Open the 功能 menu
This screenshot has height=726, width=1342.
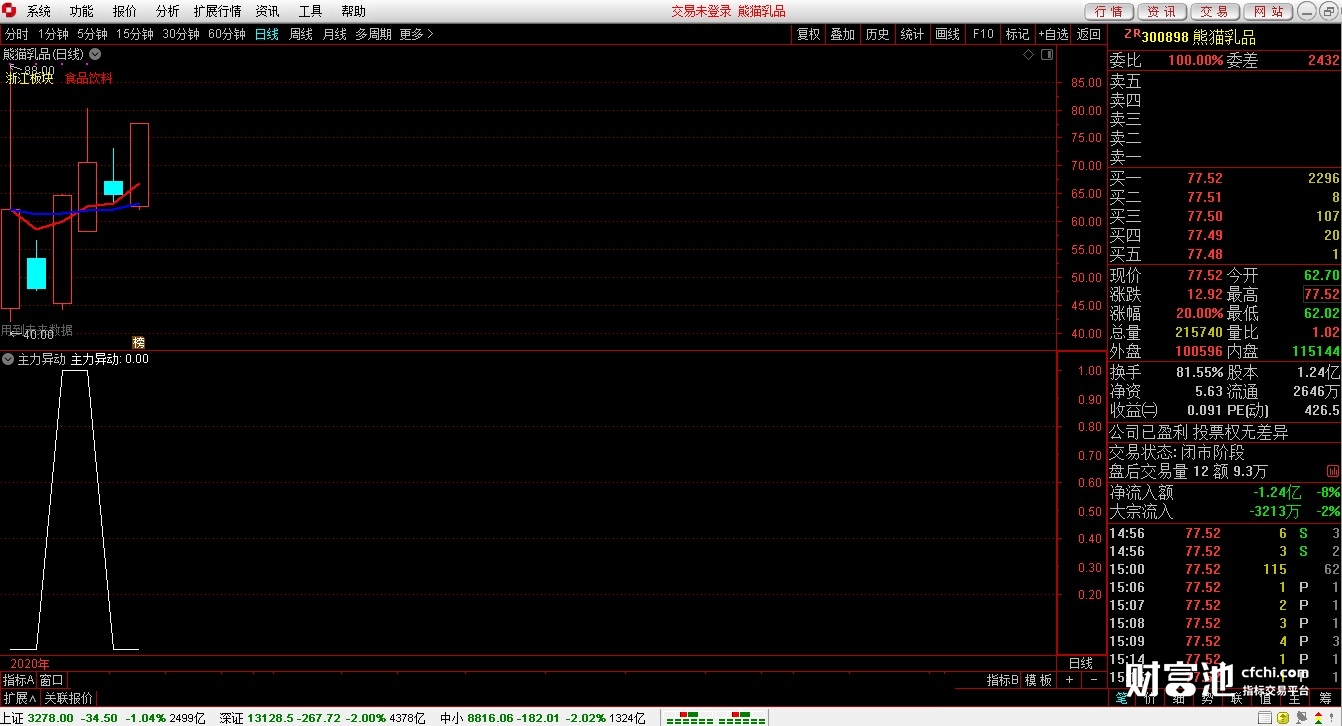click(82, 11)
